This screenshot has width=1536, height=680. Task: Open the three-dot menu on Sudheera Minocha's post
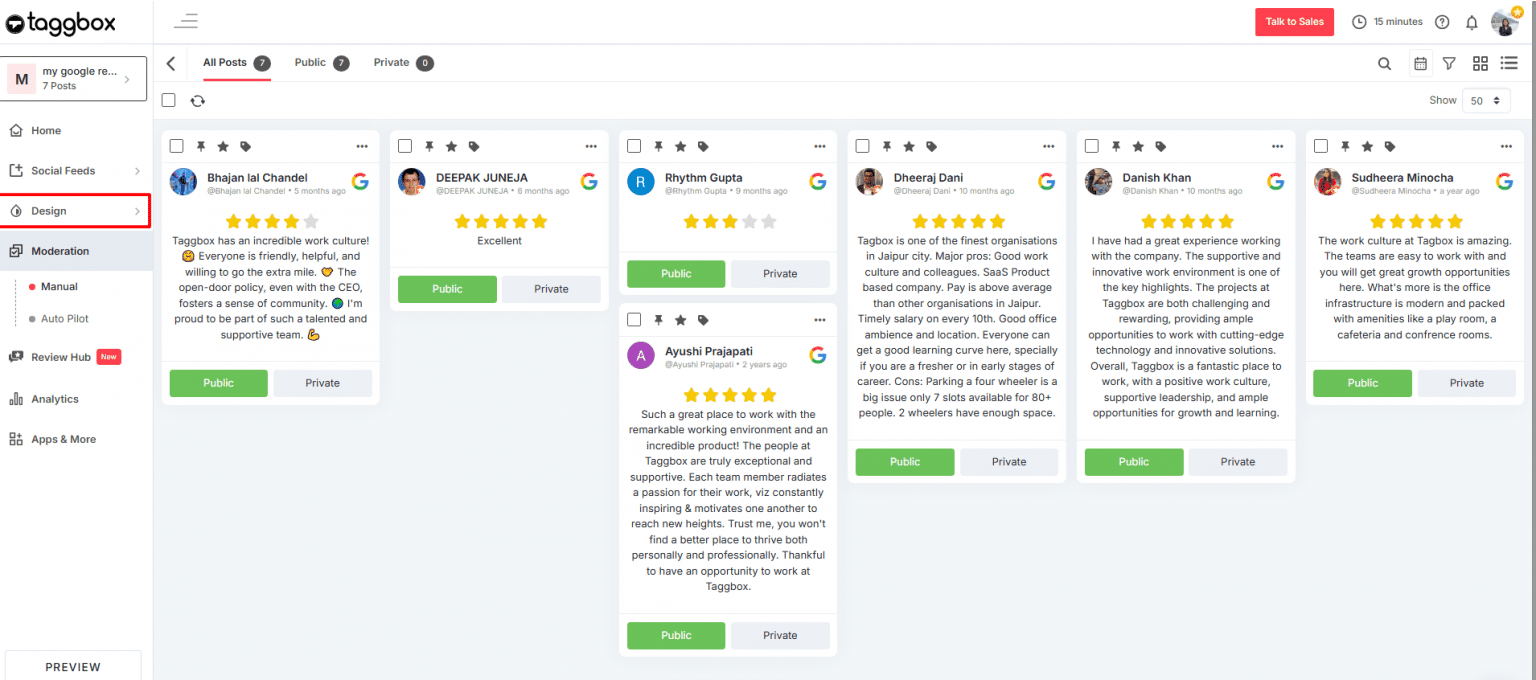coord(1506,146)
